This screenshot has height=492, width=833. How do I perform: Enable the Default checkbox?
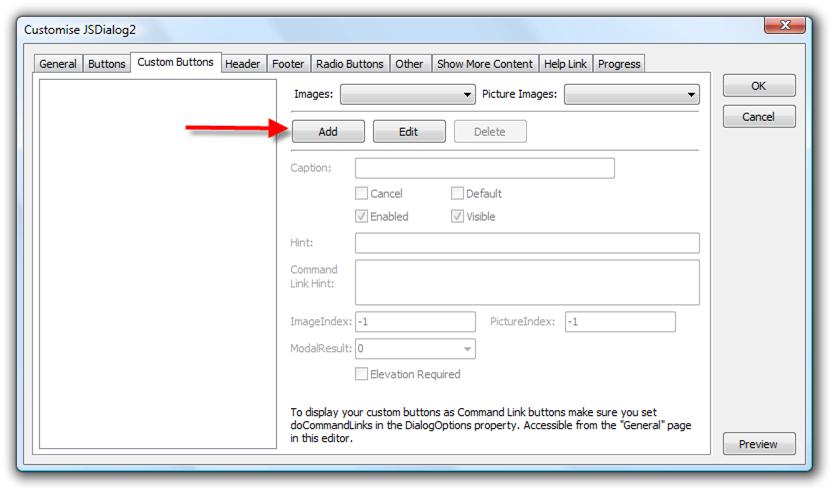[x=457, y=194]
